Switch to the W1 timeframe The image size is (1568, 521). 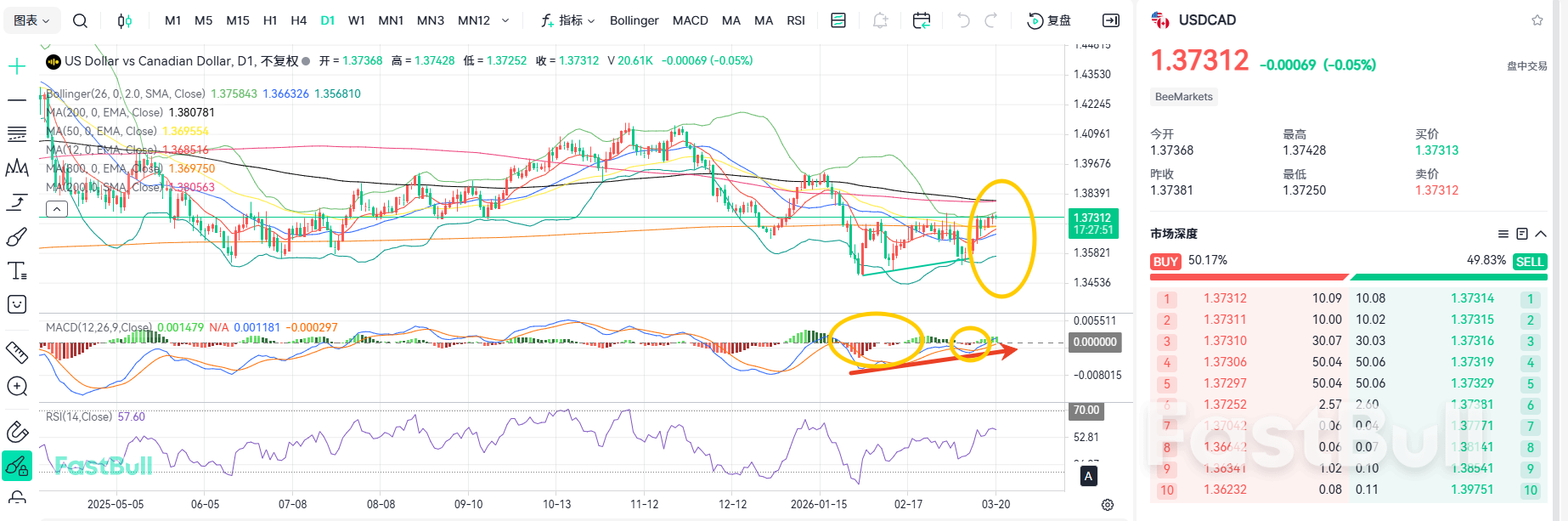pyautogui.click(x=357, y=20)
